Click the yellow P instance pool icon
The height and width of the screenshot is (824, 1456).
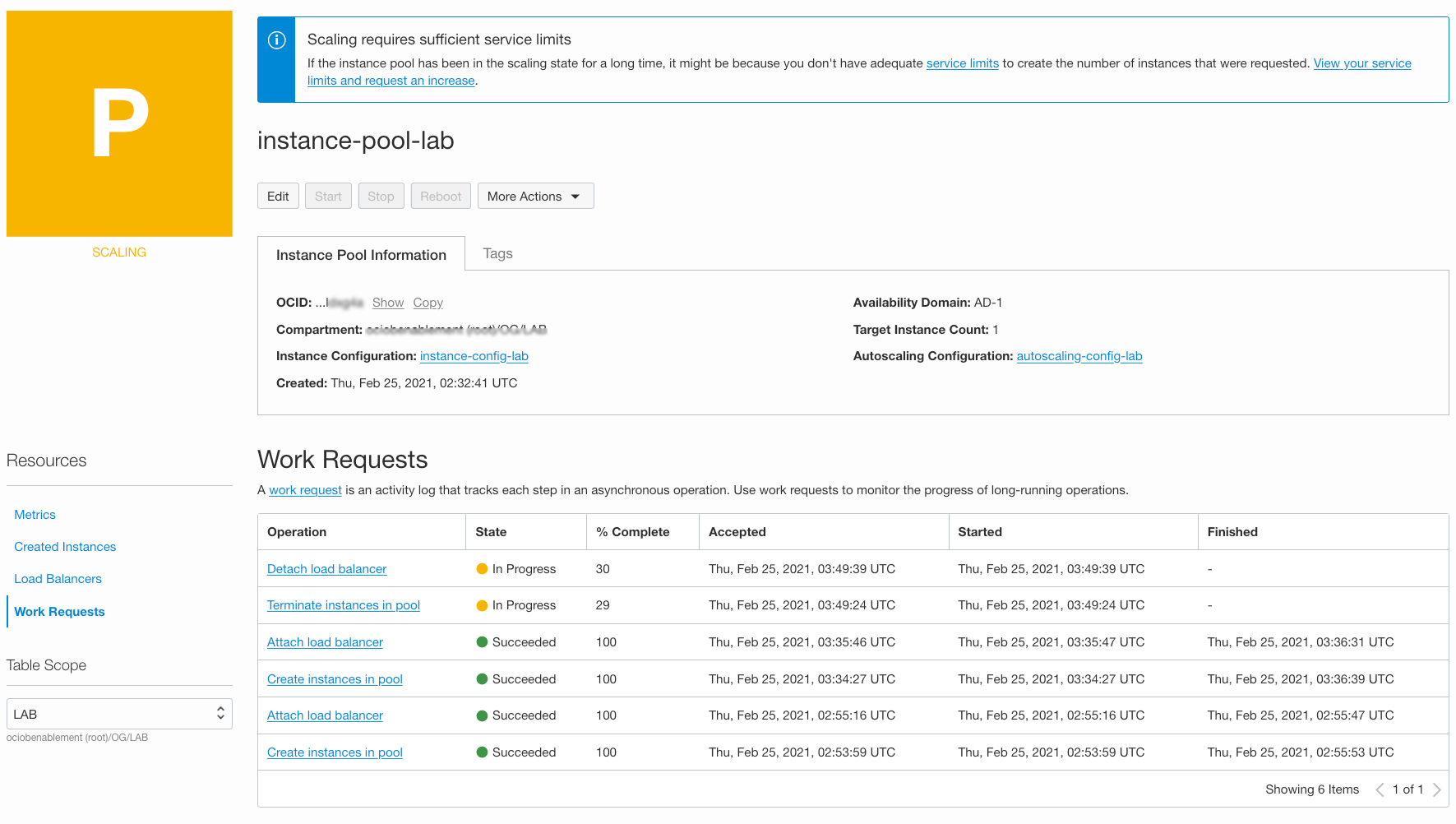pos(119,123)
